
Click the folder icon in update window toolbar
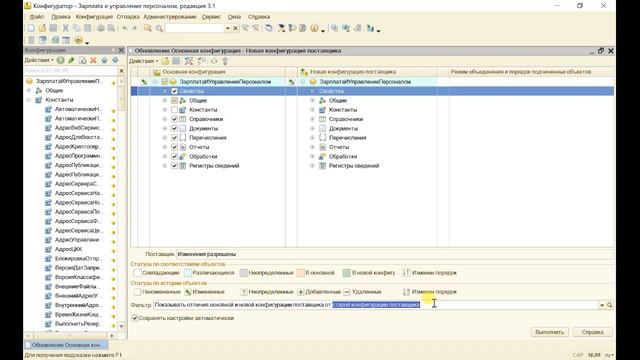point(165,61)
